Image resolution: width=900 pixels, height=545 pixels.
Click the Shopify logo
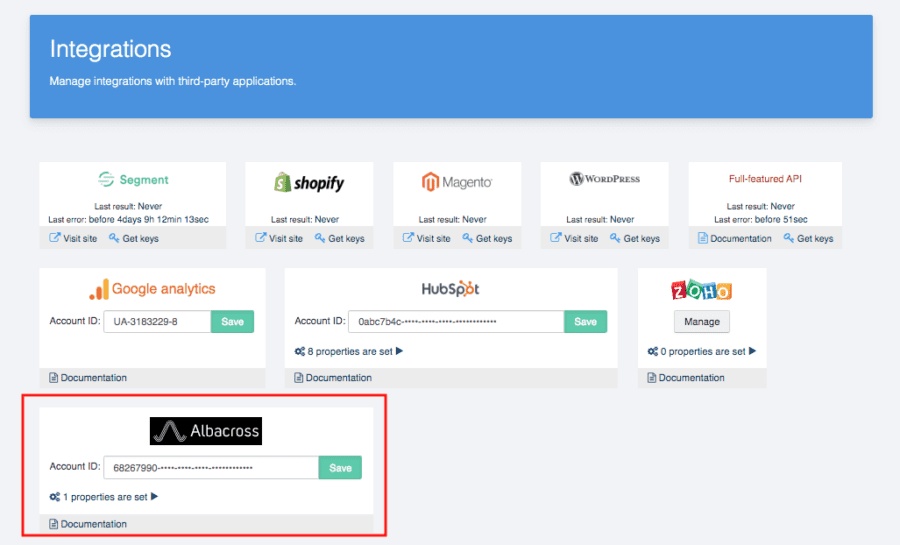[309, 182]
